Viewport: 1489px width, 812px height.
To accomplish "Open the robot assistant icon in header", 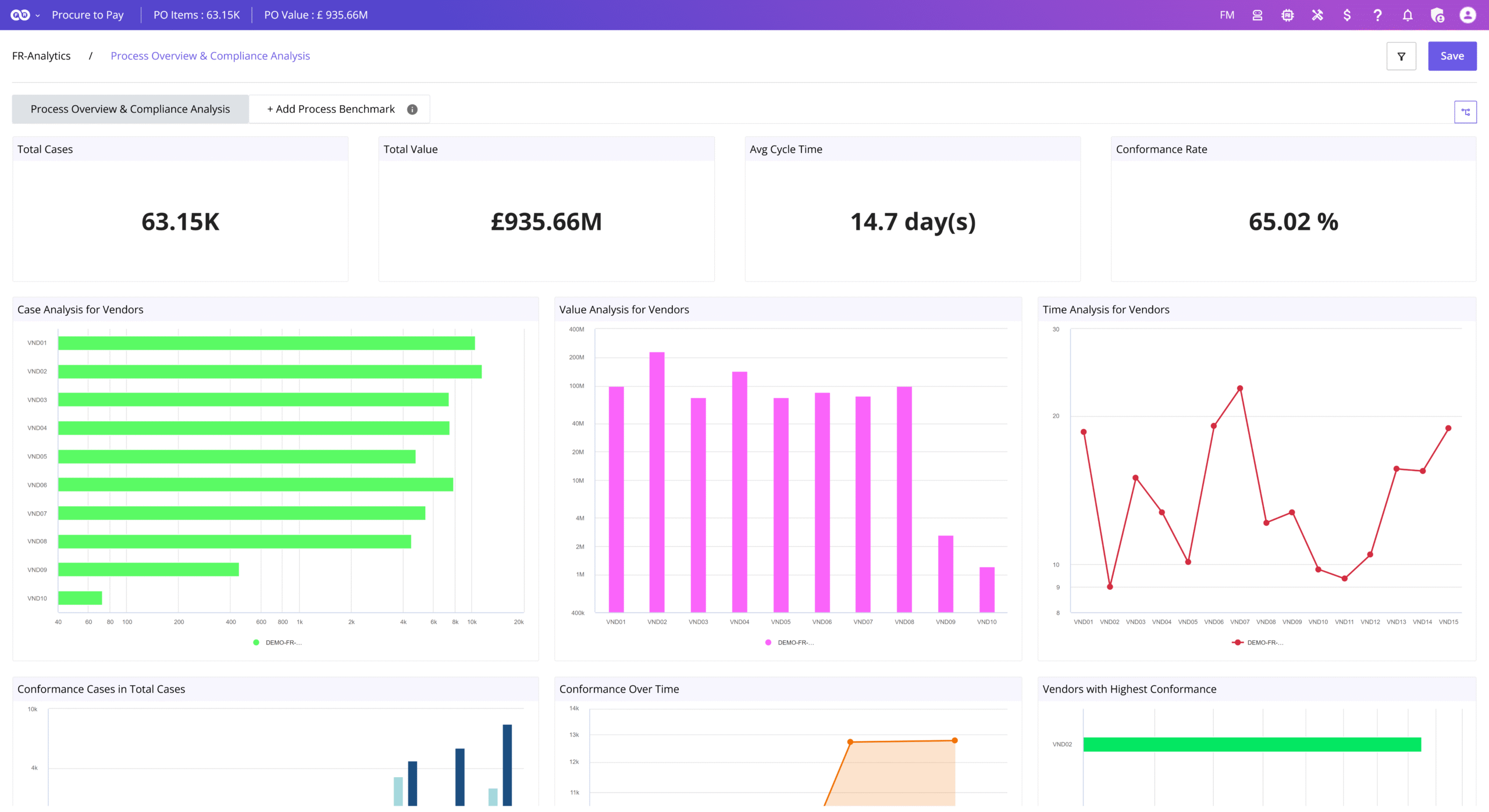I will 1257,15.
